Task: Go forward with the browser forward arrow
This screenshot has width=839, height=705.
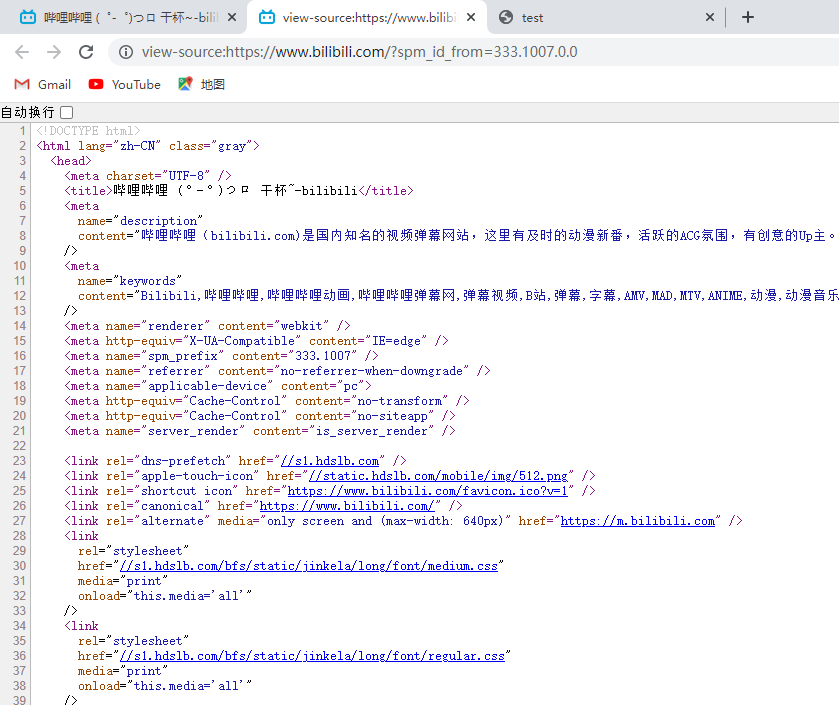Action: (54, 52)
